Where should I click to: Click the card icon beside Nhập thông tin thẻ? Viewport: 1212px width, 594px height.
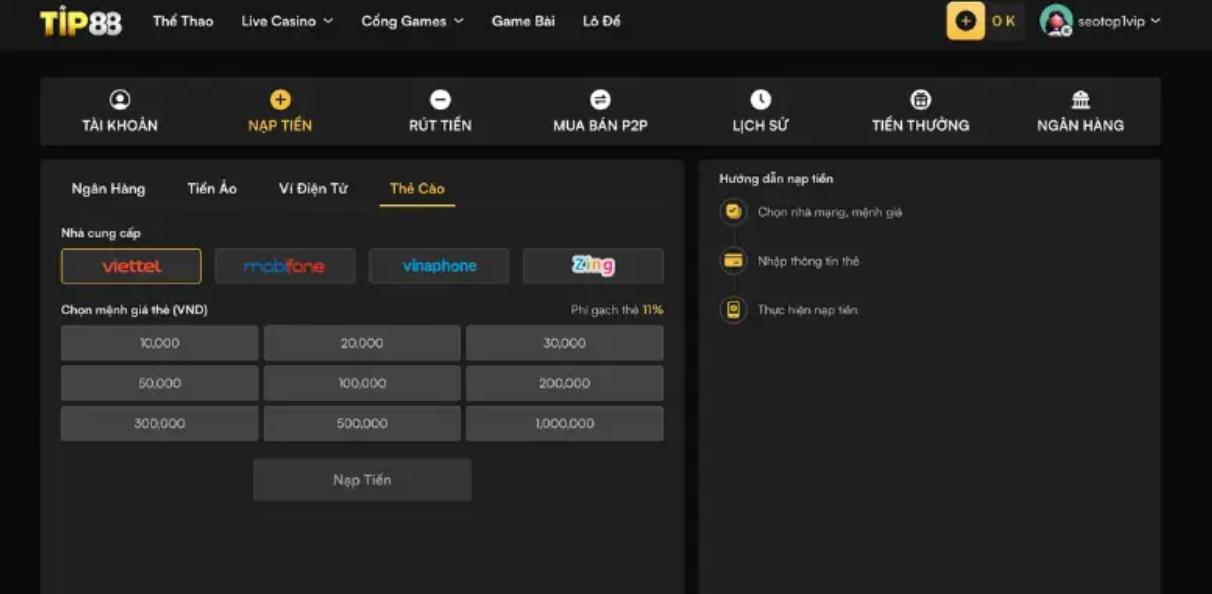[x=733, y=261]
